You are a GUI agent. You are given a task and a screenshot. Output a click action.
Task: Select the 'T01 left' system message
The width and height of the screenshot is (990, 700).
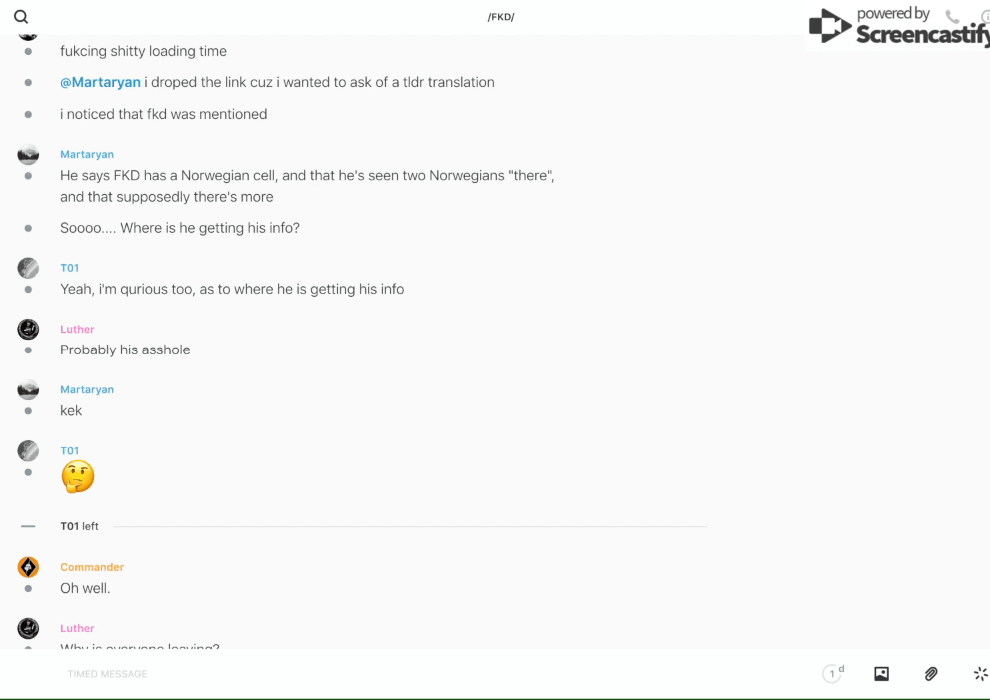point(79,526)
